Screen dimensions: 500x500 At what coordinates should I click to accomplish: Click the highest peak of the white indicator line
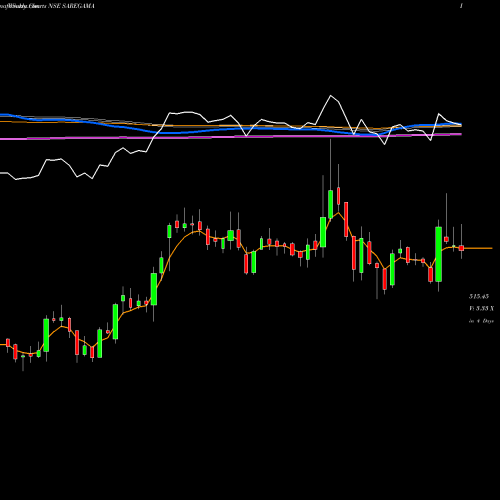[x=331, y=96]
